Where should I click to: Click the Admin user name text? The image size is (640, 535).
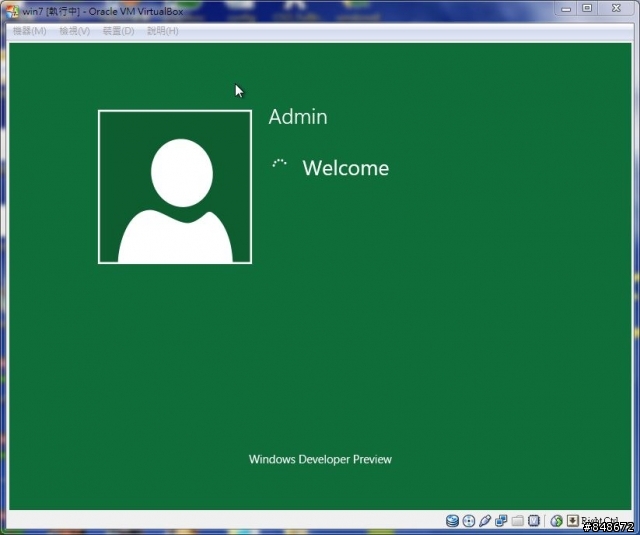point(298,117)
